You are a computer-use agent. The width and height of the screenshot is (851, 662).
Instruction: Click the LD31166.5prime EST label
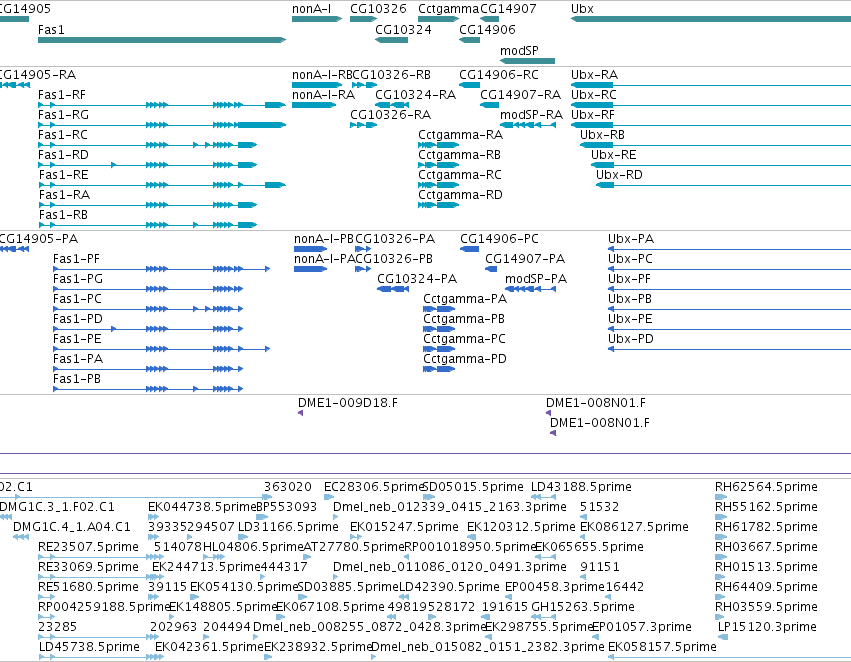pos(288,527)
